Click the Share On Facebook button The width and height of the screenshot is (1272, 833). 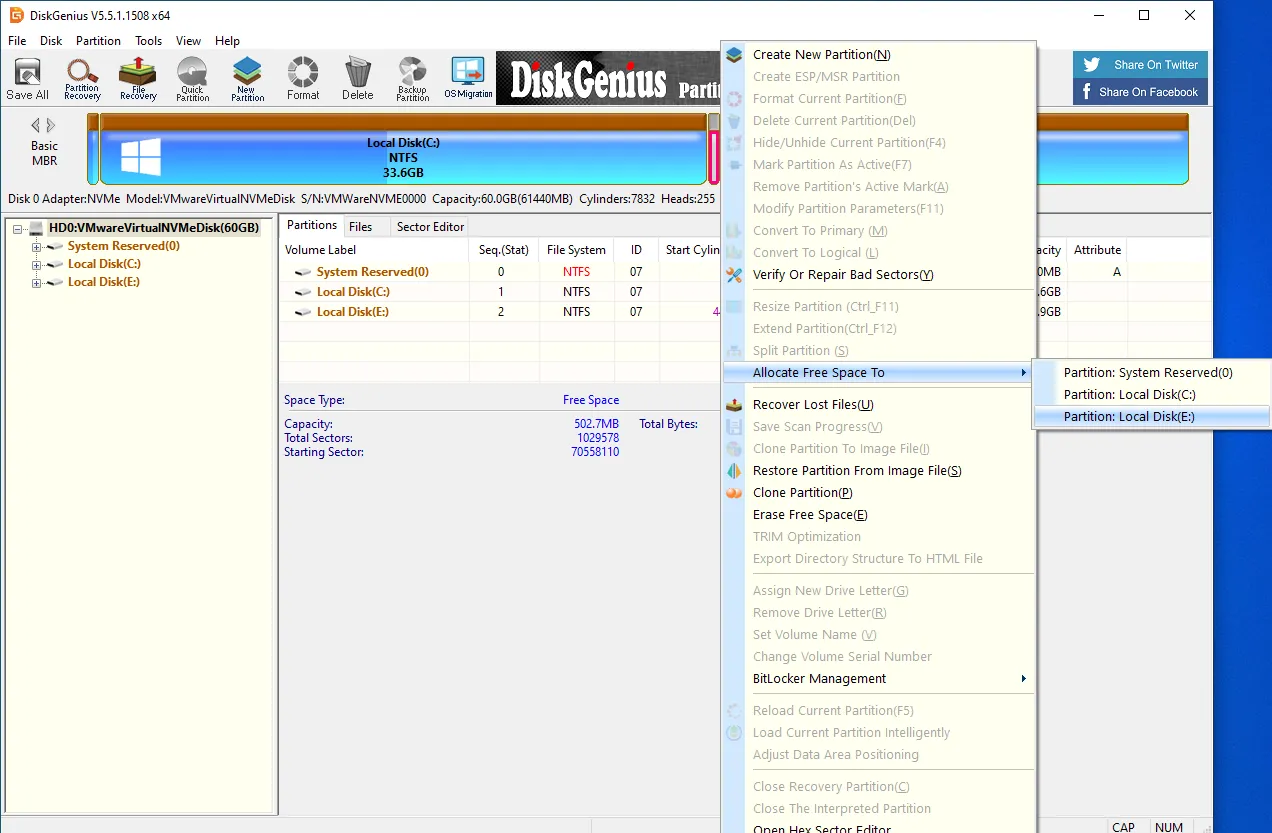click(x=1140, y=92)
